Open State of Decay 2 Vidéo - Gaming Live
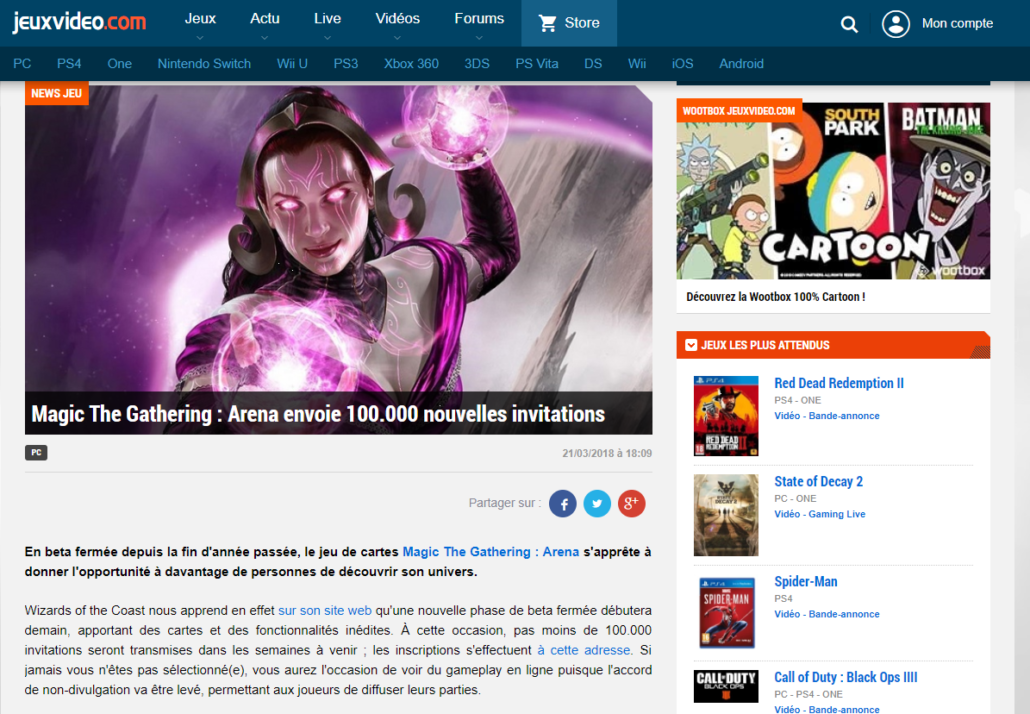This screenshot has width=1030, height=714. (x=820, y=514)
